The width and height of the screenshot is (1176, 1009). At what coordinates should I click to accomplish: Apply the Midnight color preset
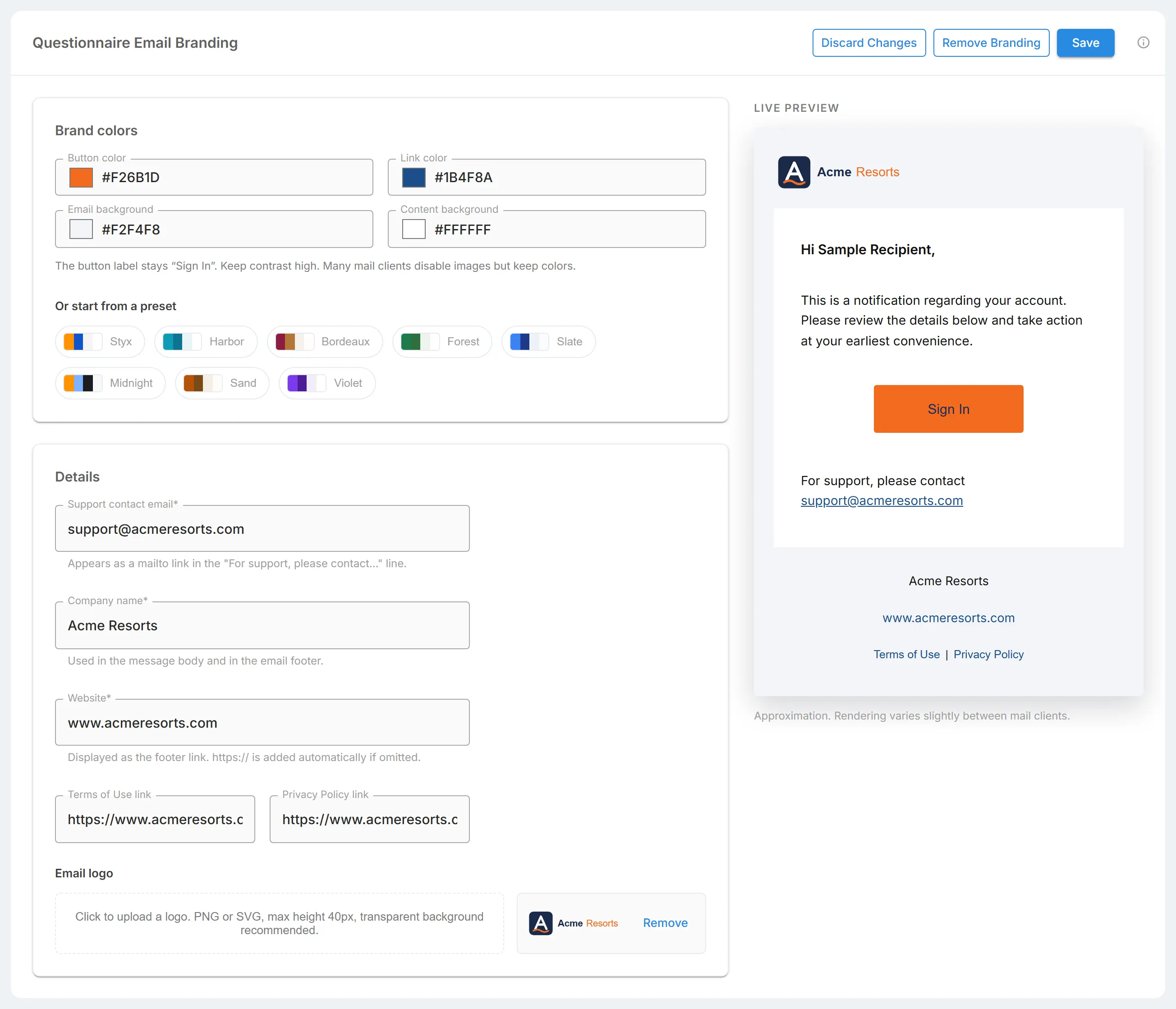(x=110, y=383)
